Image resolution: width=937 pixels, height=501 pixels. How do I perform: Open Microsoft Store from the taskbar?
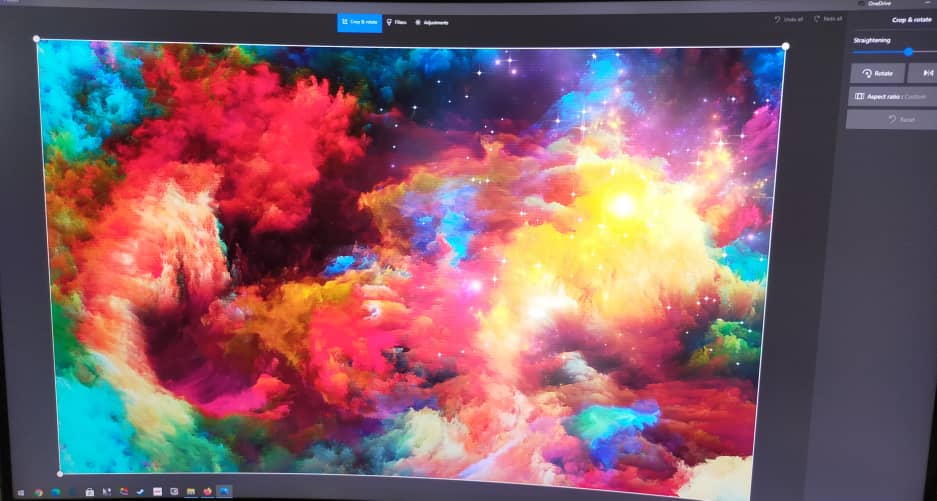pos(90,492)
